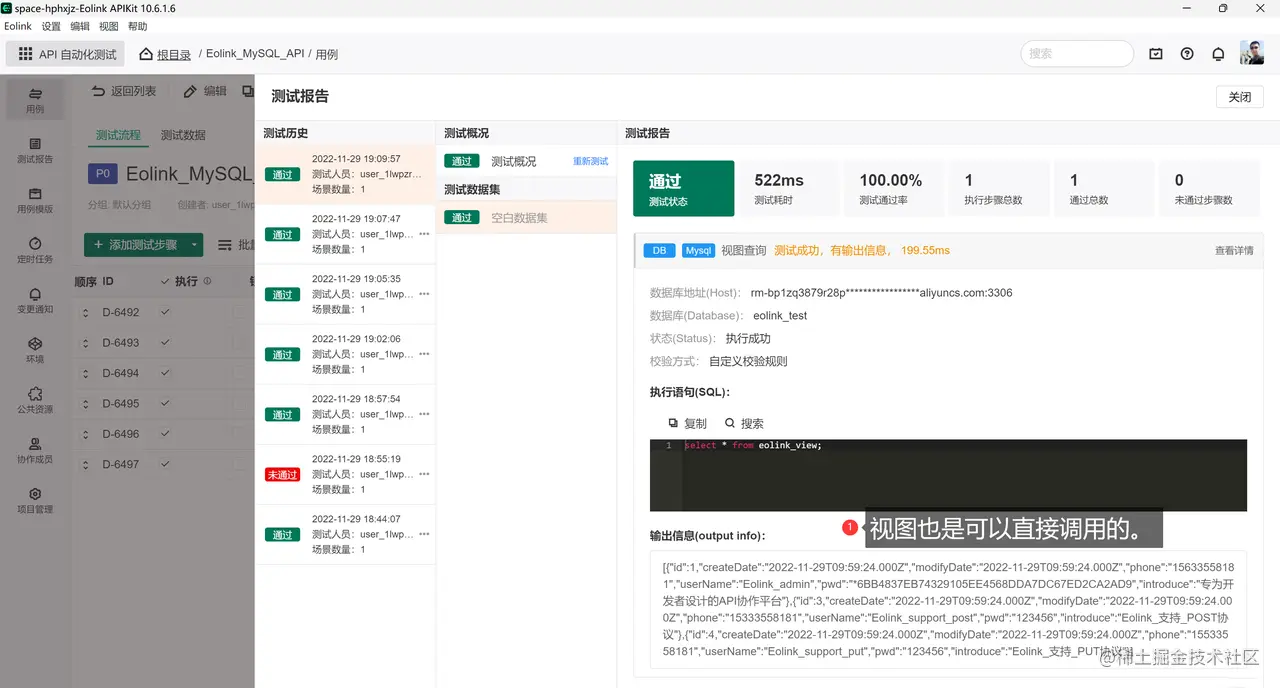Select the 2022-11-29 19:09:57 test record
The image size is (1280, 688).
click(345, 174)
